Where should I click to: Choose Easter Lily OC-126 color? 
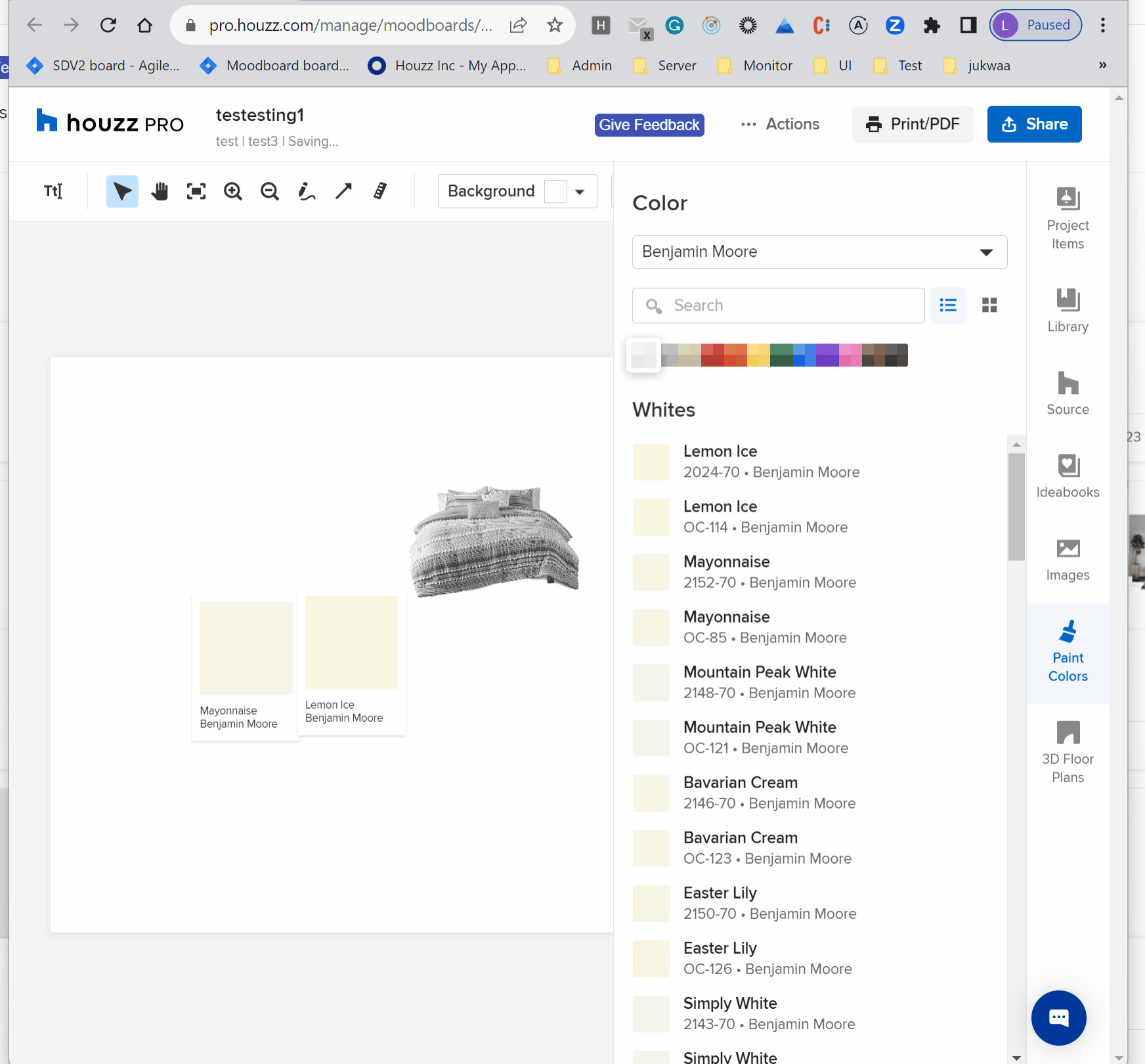(x=819, y=958)
